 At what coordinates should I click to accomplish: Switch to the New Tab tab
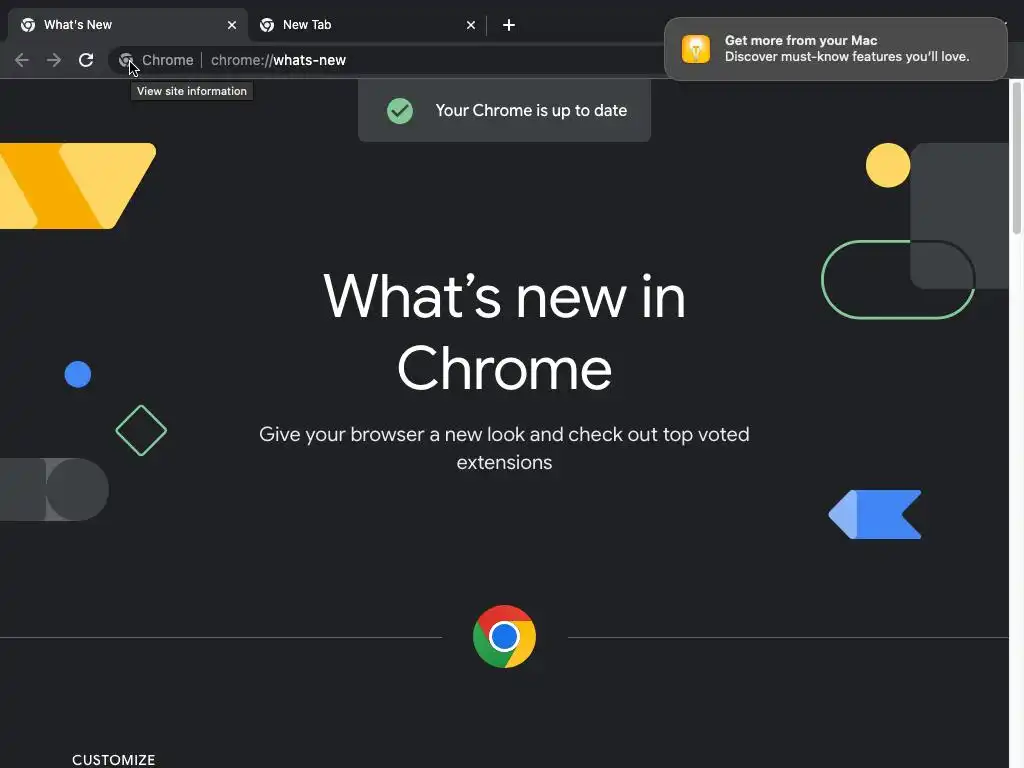[367, 25]
